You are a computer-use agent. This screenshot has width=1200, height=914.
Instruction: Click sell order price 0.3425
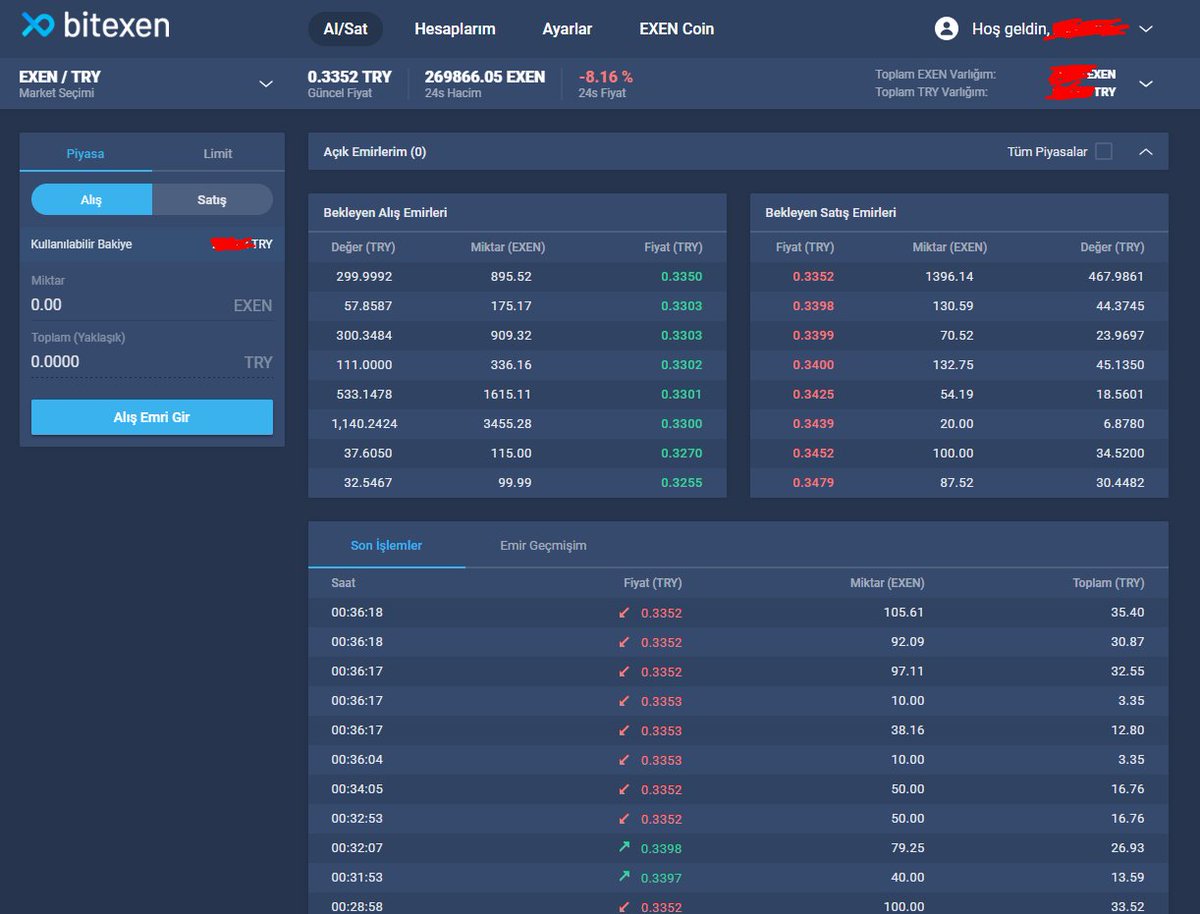pos(813,394)
